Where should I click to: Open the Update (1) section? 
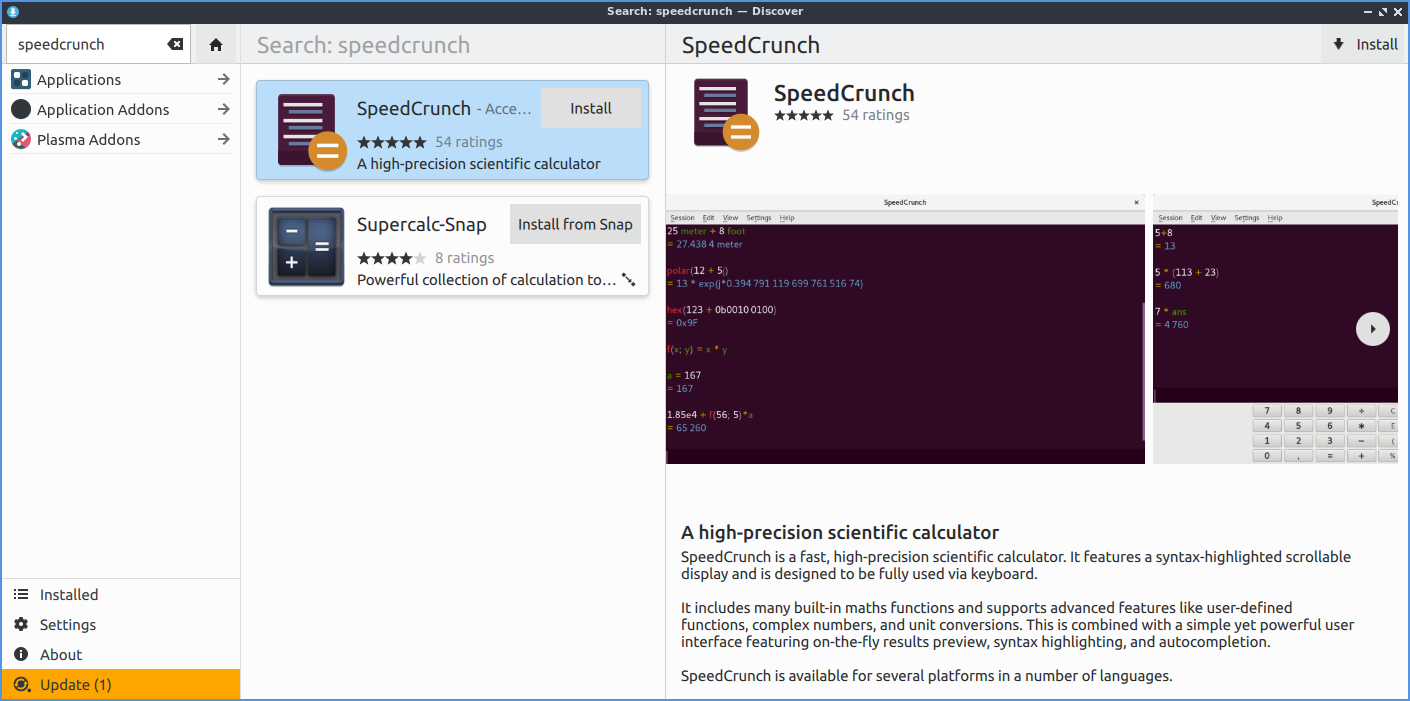click(x=75, y=684)
